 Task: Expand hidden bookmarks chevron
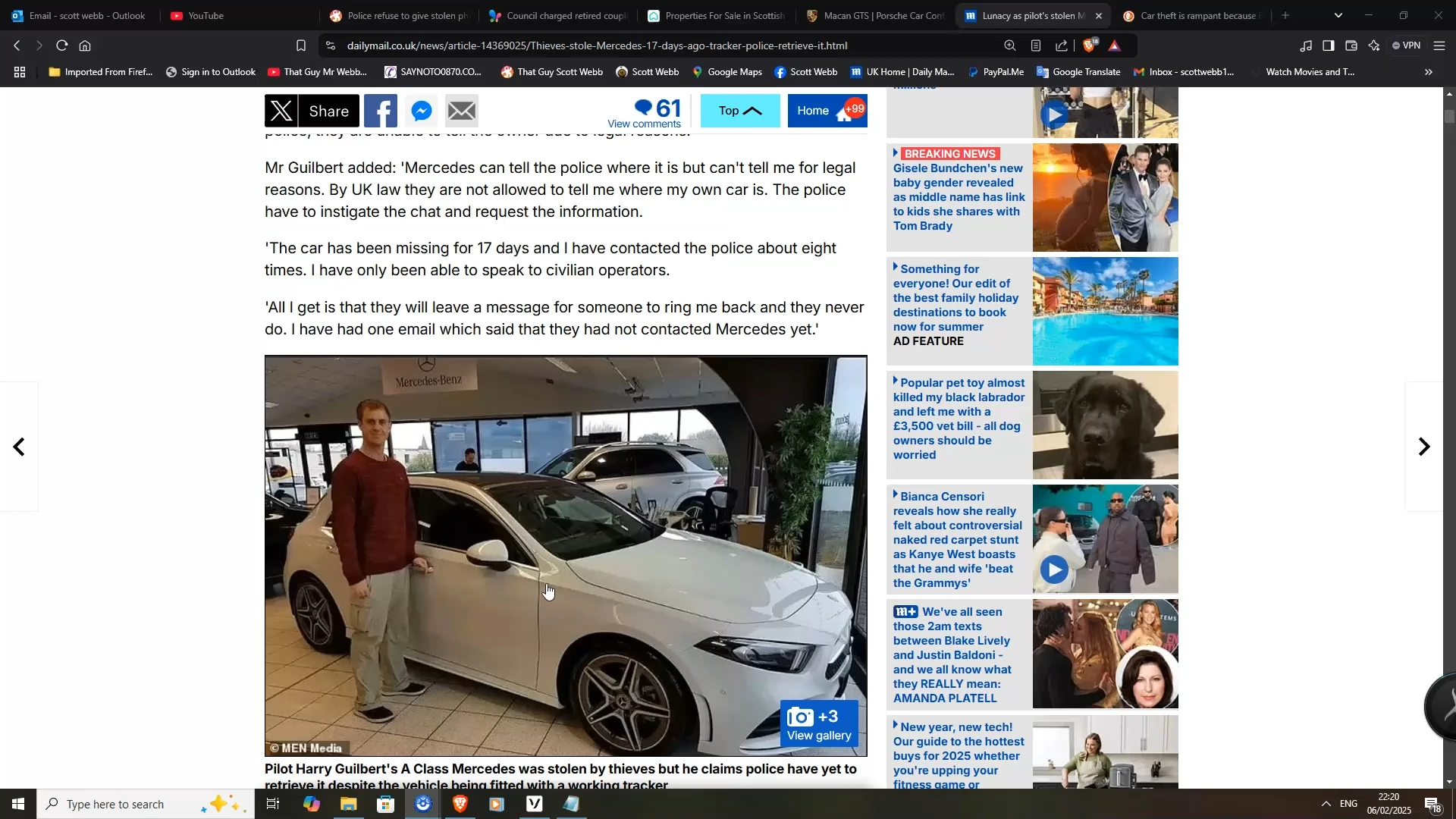(1429, 72)
